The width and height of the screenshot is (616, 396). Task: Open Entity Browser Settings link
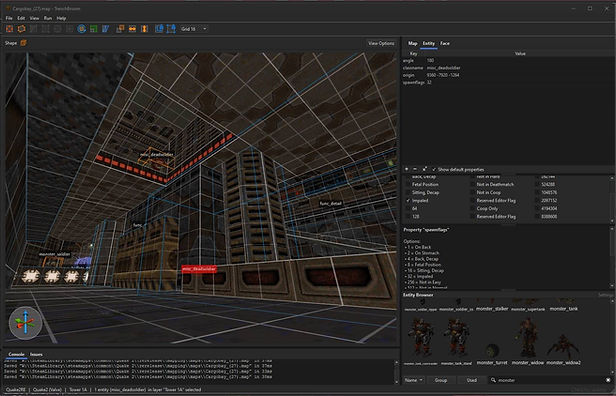click(x=605, y=295)
